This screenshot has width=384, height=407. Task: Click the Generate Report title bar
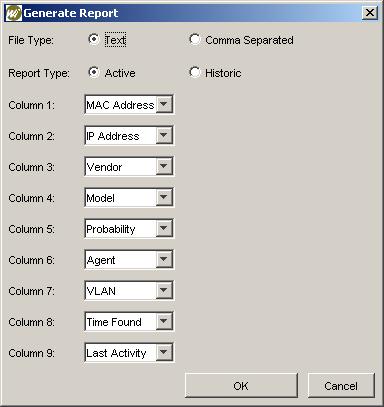pyautogui.click(x=192, y=13)
